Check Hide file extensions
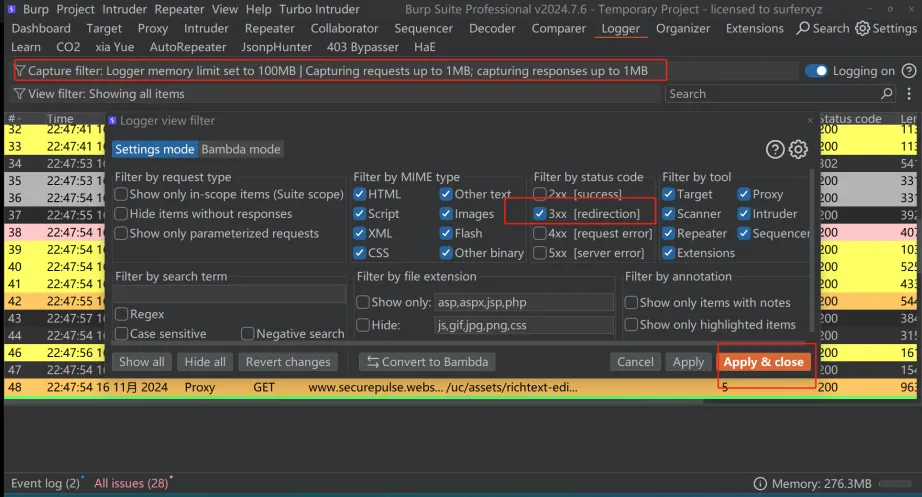Screen dimensions: 922x497 (363, 325)
